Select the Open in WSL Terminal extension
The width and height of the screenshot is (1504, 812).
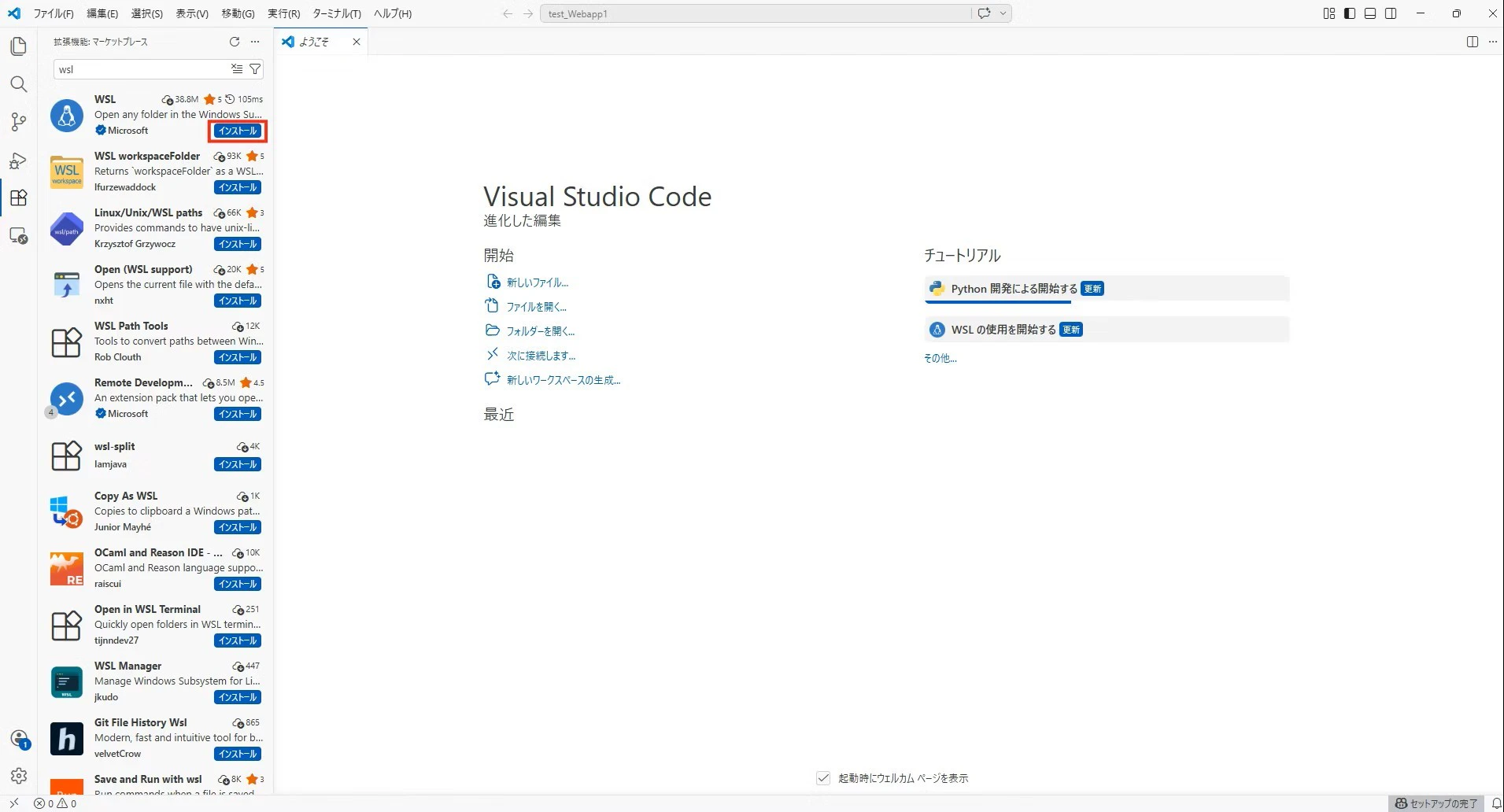[156, 625]
